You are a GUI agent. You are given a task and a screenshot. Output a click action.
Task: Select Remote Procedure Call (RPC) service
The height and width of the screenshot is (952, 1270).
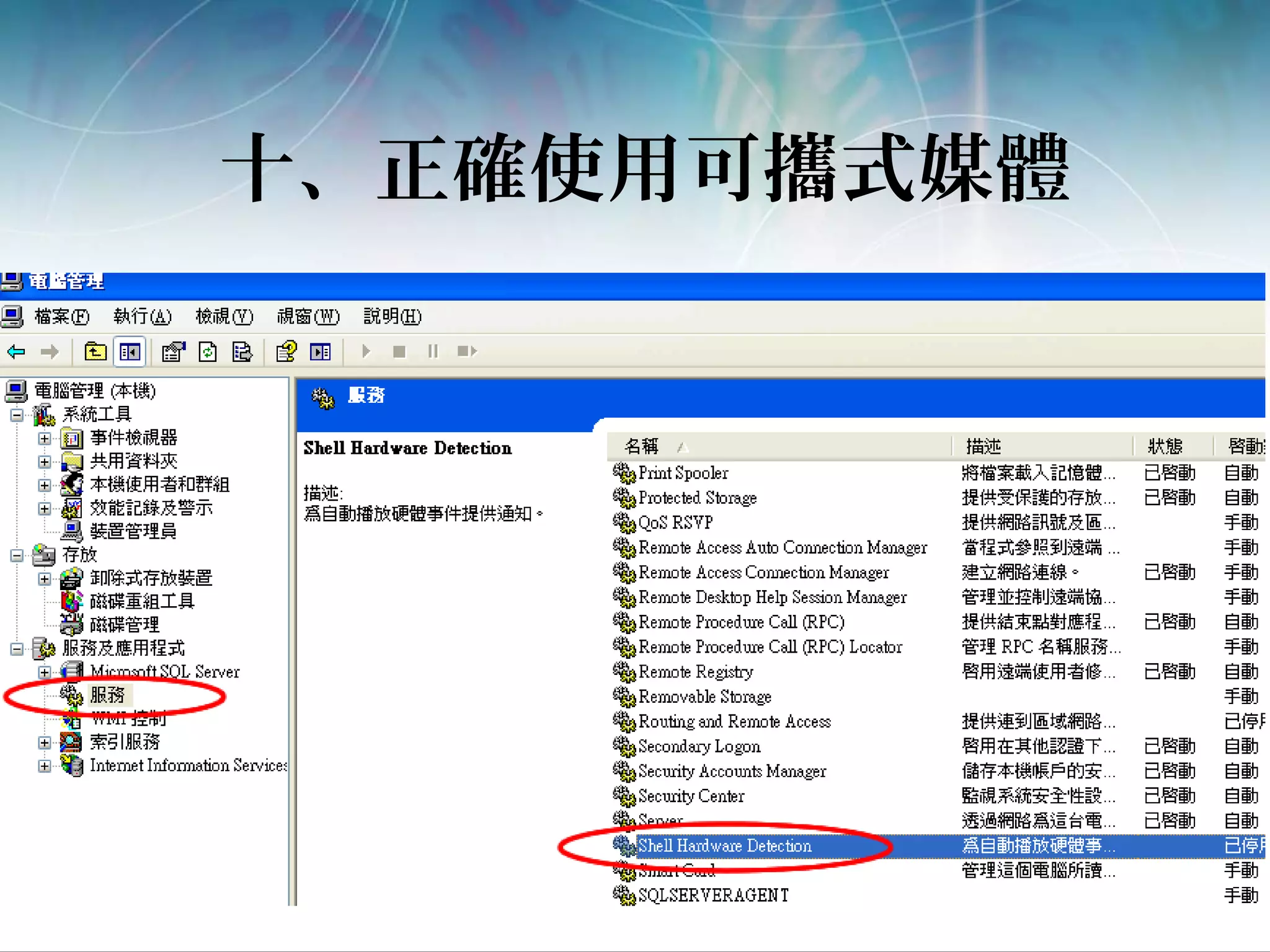[742, 622]
